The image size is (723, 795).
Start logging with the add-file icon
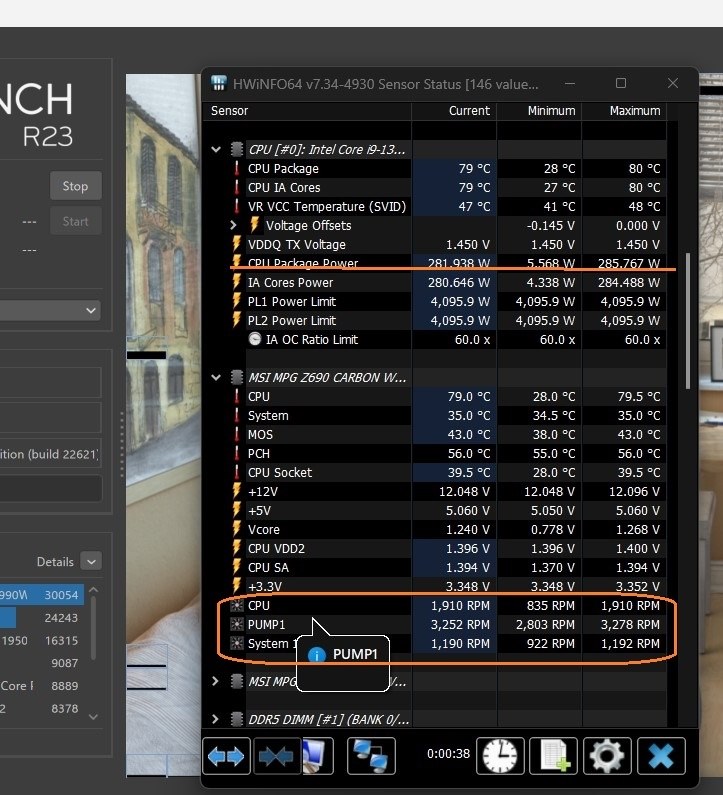click(554, 756)
